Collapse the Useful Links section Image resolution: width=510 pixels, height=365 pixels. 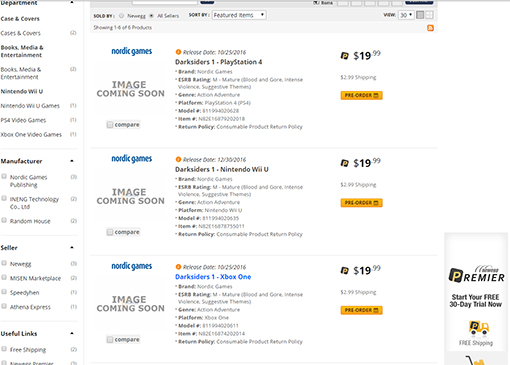(x=72, y=333)
